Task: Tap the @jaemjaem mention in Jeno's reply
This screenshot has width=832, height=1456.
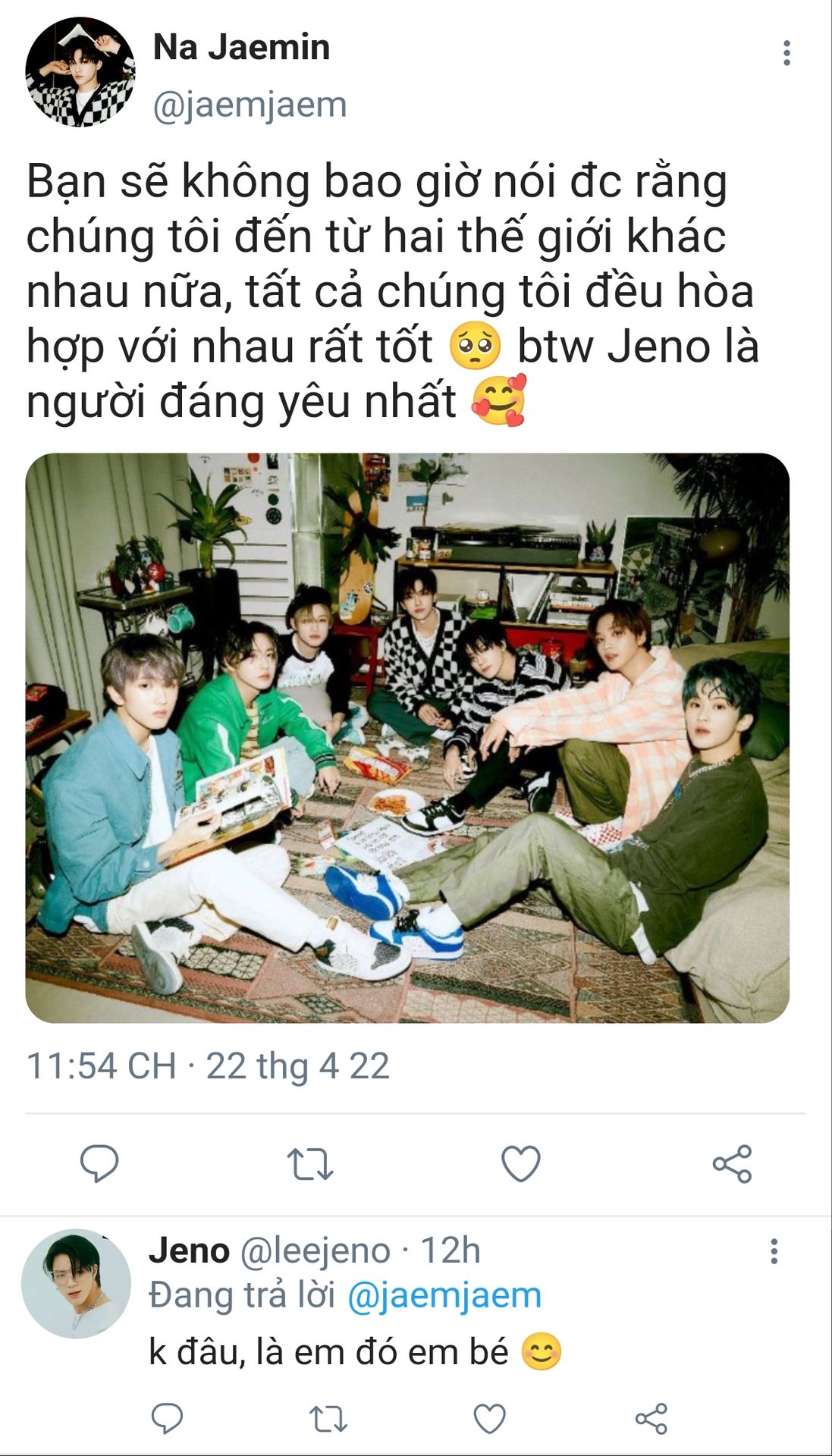Action: 444,1295
